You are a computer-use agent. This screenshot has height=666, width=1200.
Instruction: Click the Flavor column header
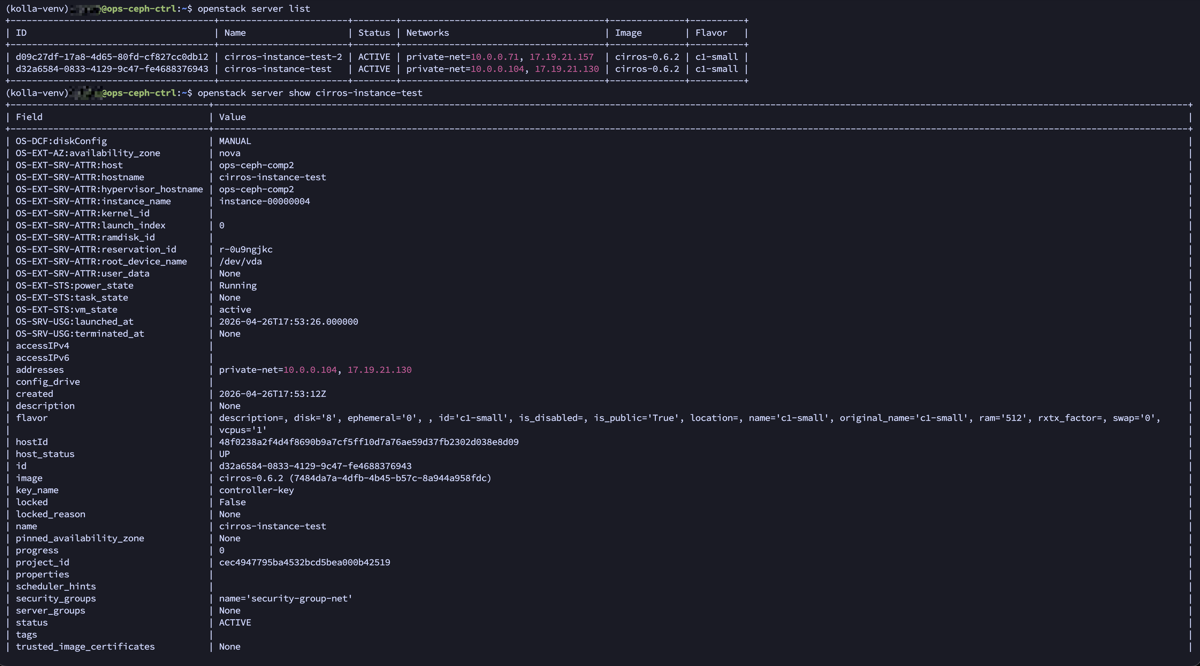[711, 33]
